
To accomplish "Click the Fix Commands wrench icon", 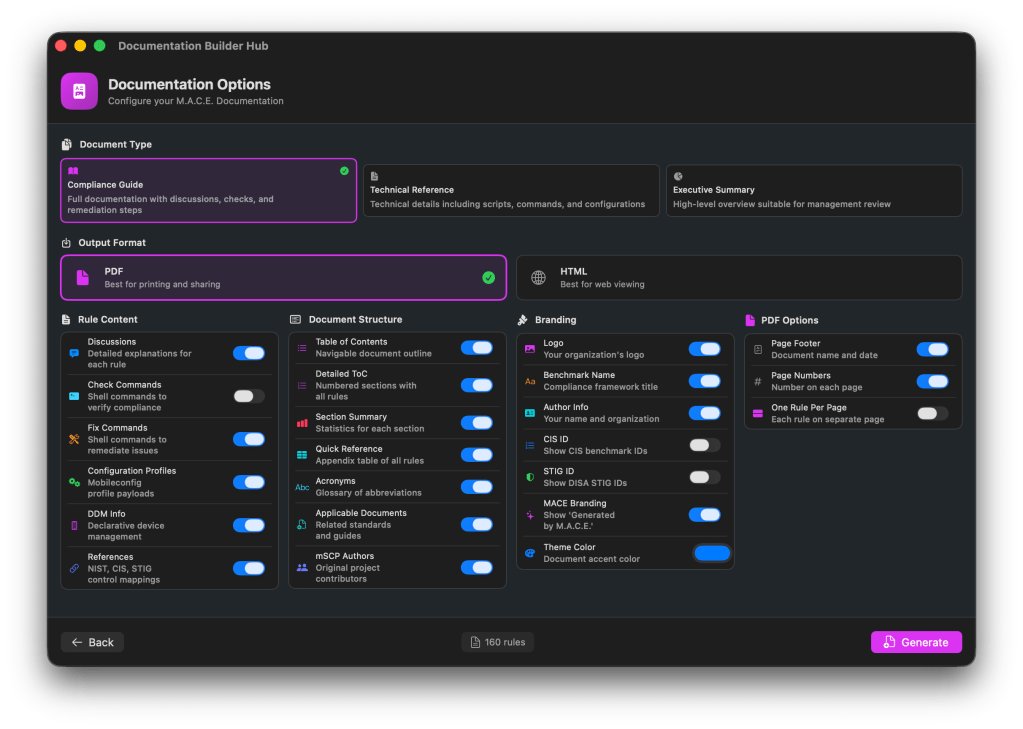I will [74, 439].
